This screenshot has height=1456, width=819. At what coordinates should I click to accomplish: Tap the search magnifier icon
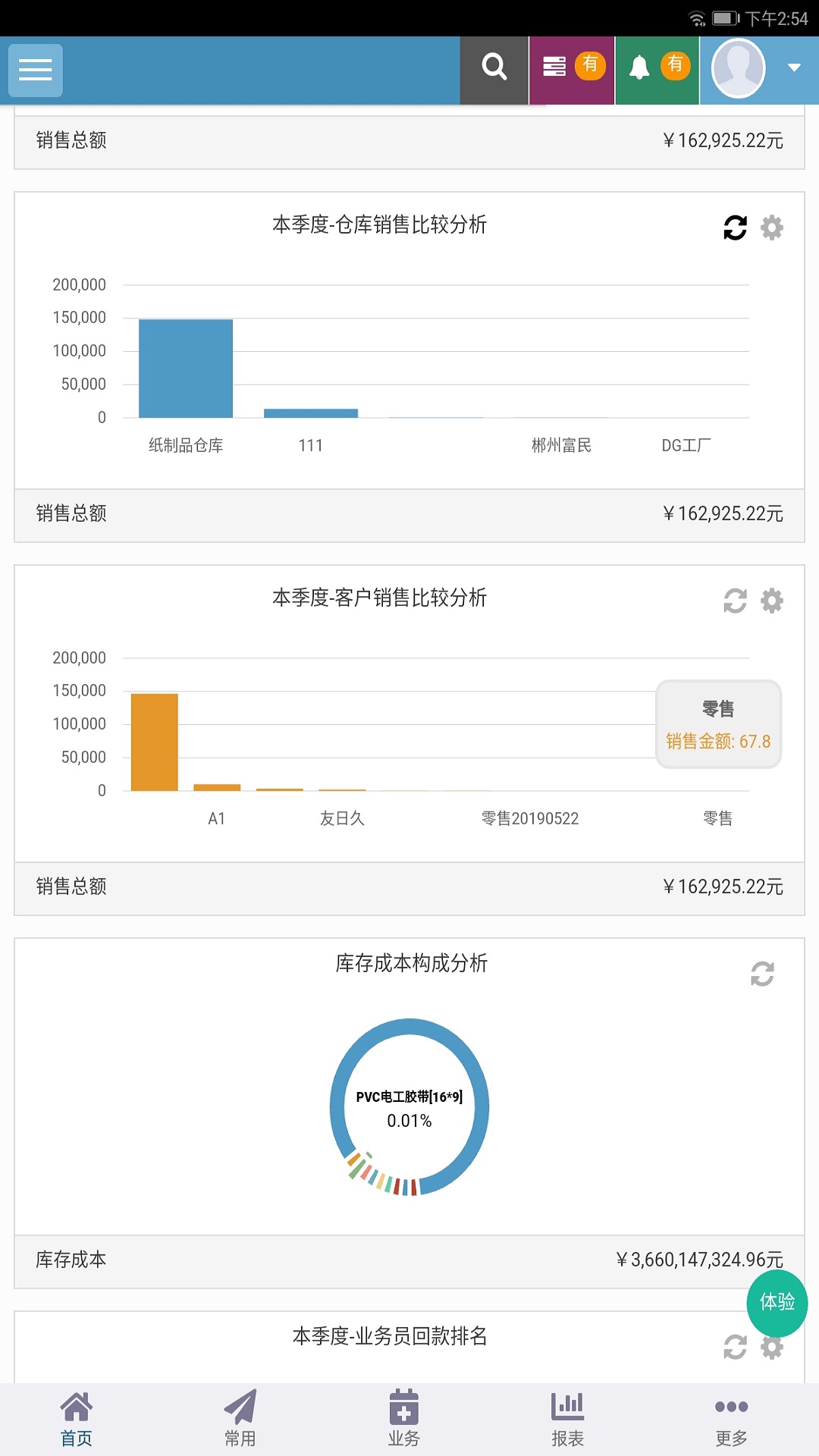coord(494,67)
